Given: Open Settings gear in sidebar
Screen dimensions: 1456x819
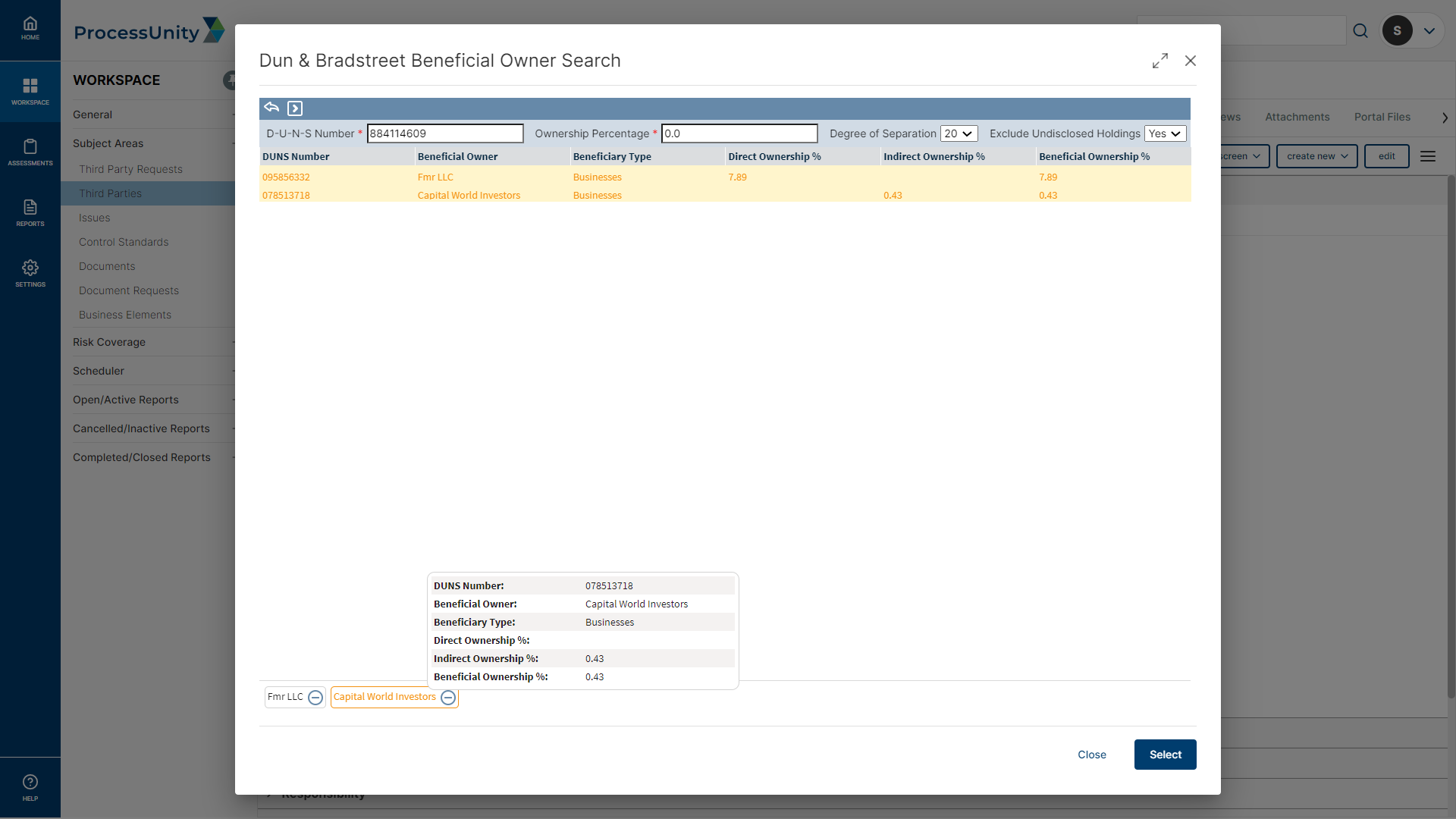Looking at the screenshot, I should (x=30, y=274).
